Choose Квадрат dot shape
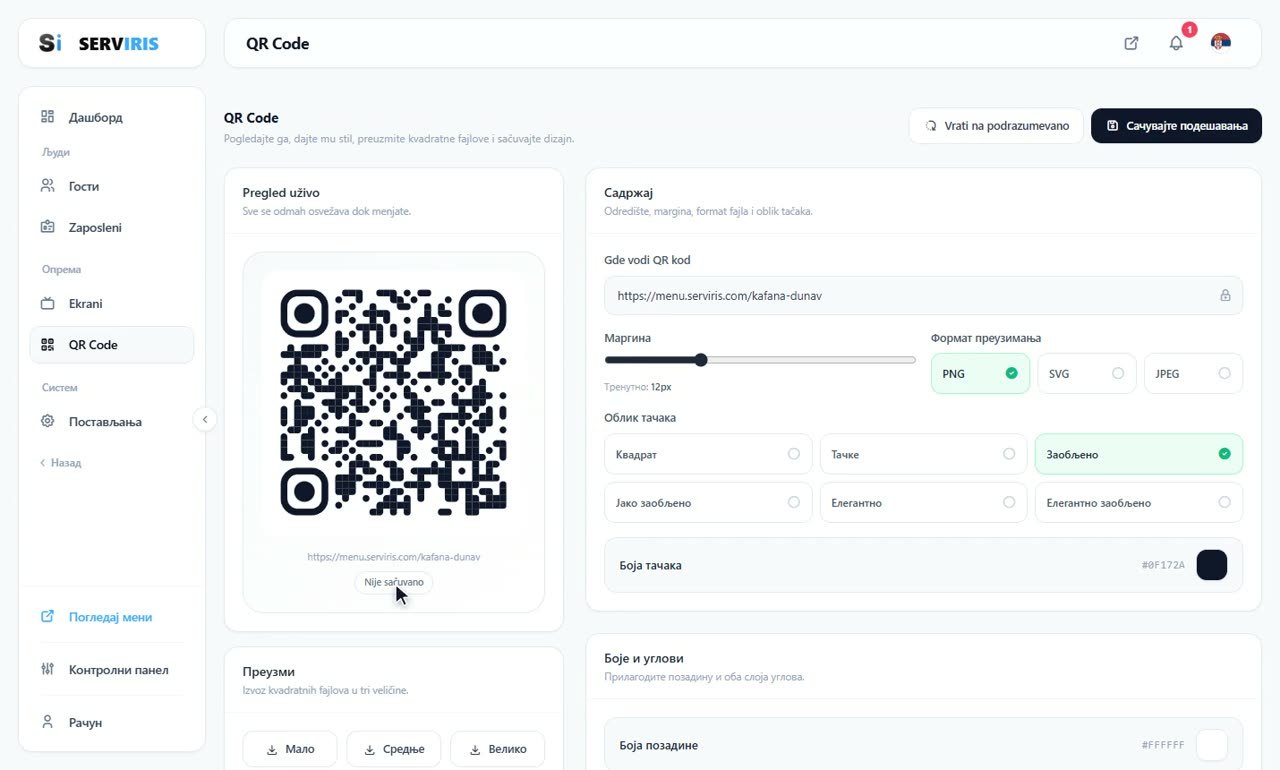 click(708, 454)
